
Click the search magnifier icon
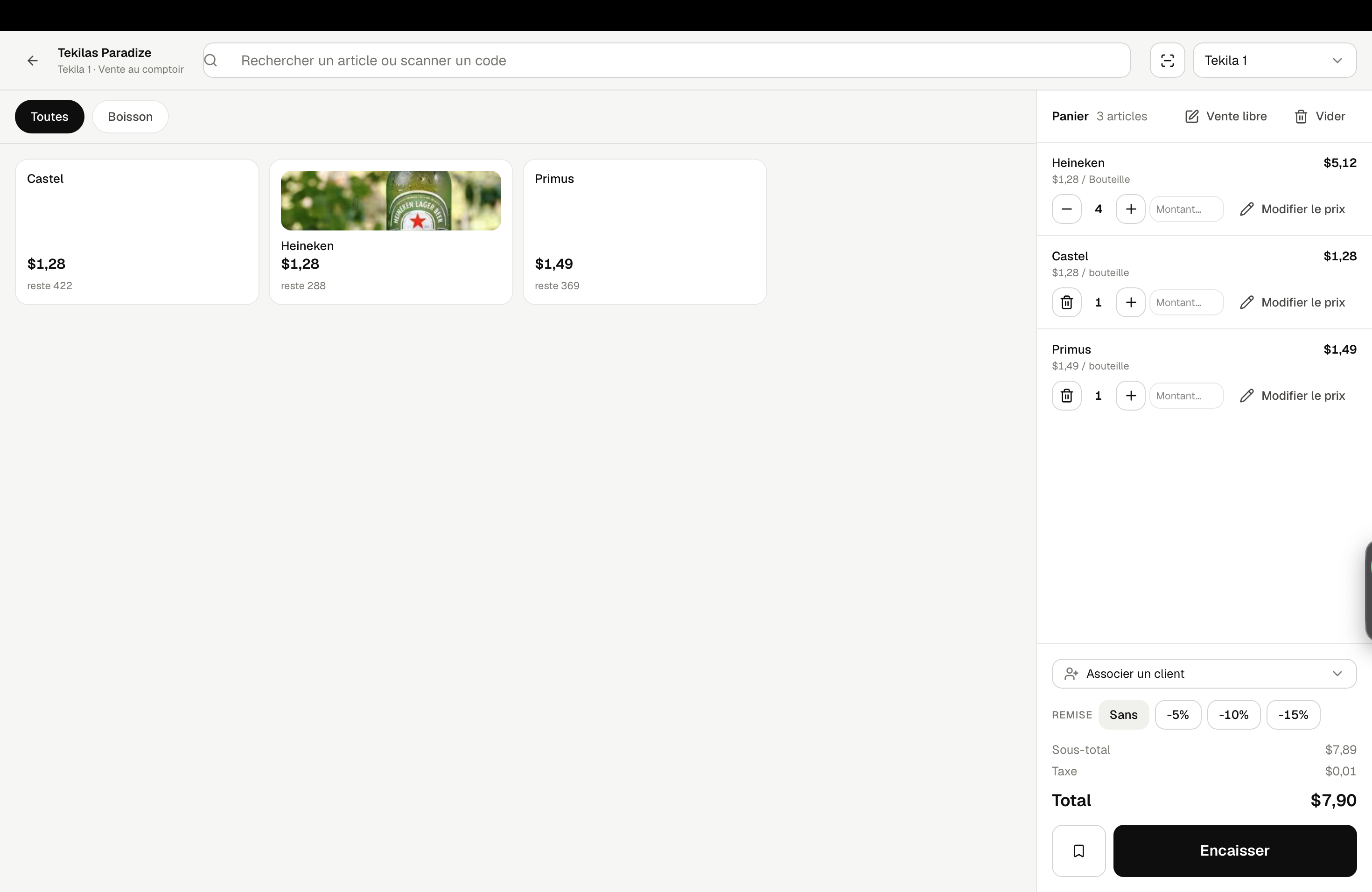[x=211, y=61]
